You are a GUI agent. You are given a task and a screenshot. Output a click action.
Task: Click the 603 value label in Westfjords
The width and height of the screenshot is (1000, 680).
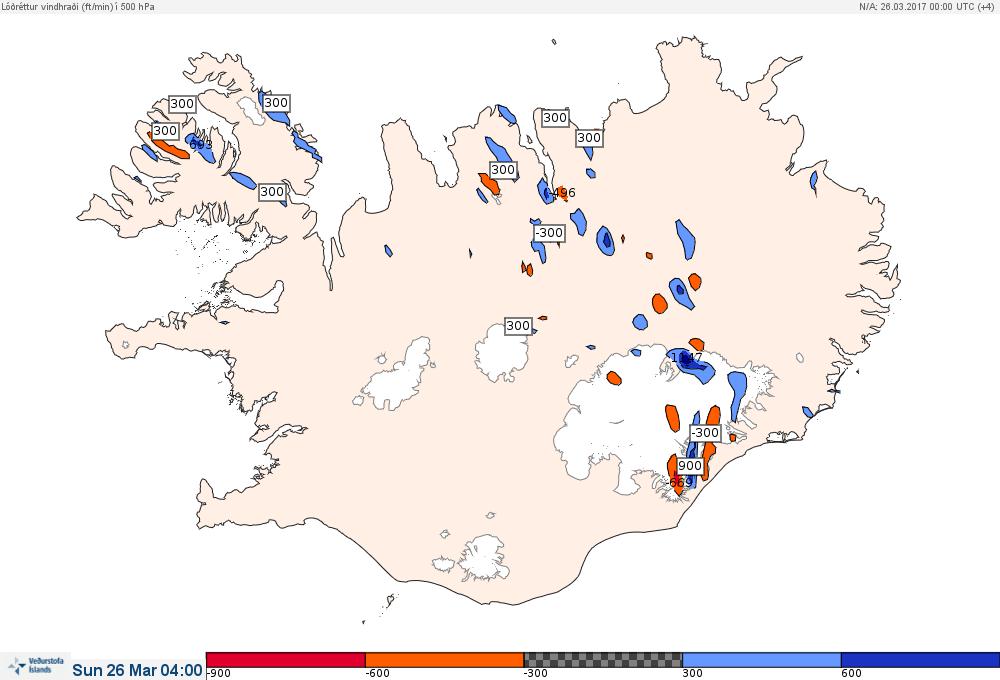click(x=201, y=145)
